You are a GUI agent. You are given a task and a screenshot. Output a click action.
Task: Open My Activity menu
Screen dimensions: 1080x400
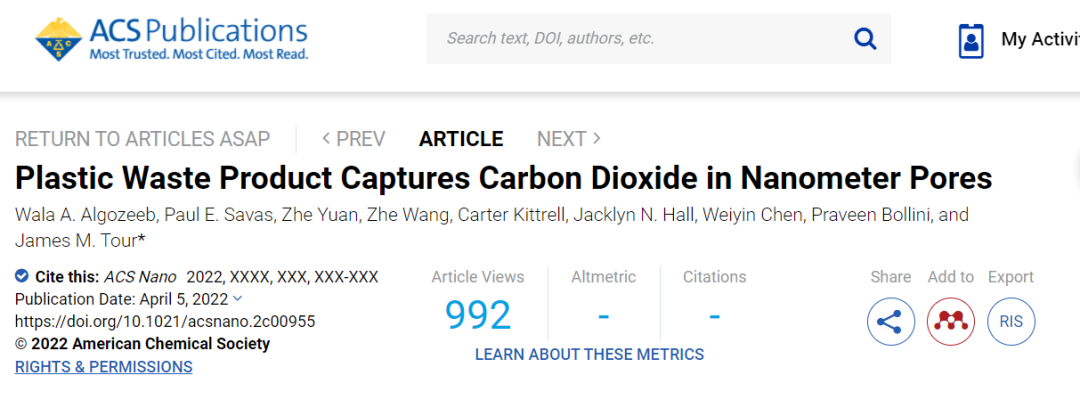[x=1040, y=40]
